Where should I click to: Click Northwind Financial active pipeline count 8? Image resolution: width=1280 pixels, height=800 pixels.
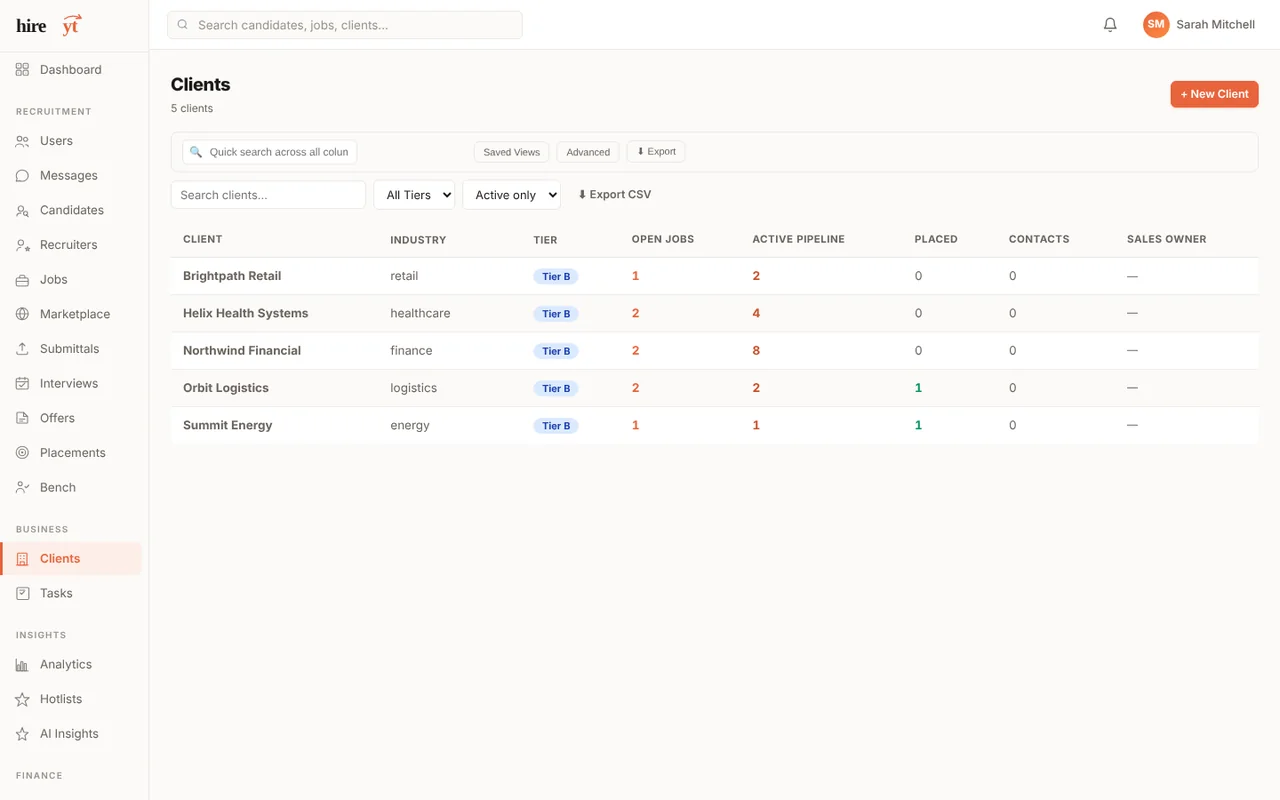(756, 351)
